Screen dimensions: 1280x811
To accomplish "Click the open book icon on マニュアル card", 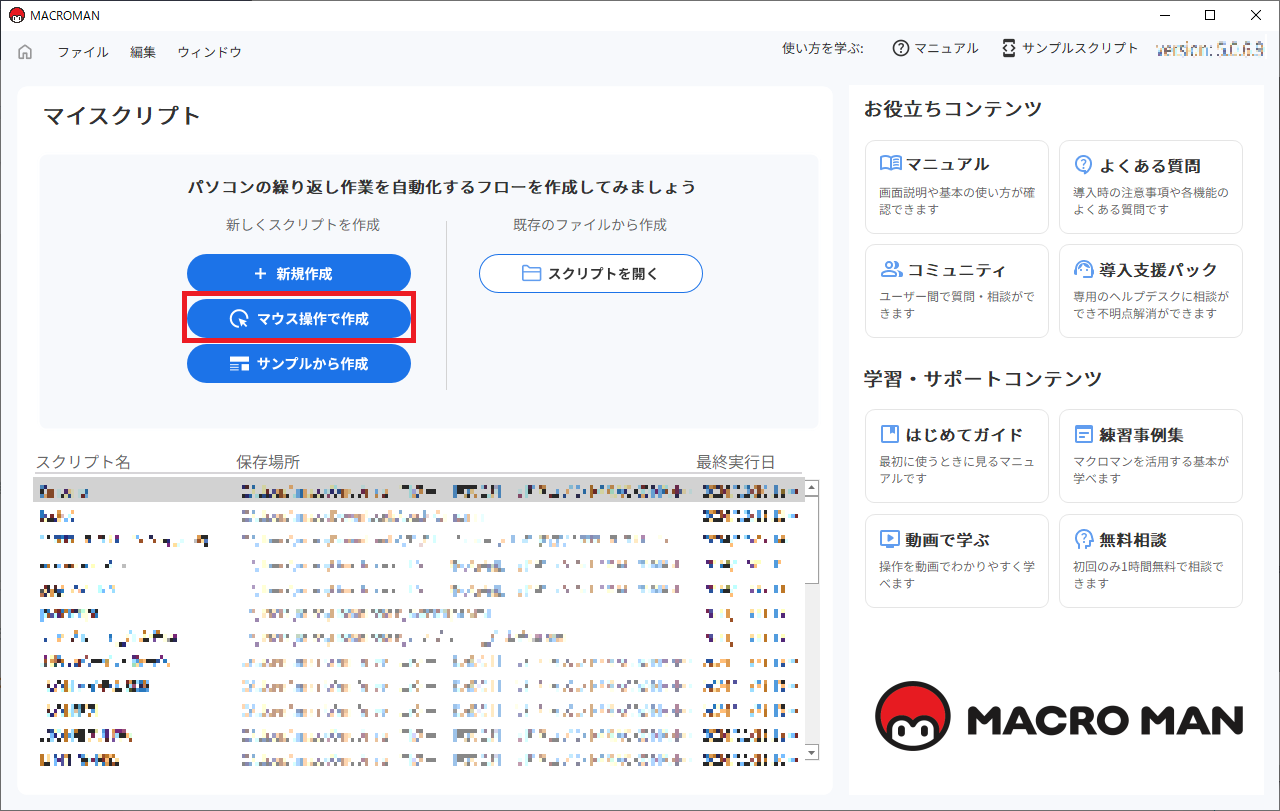I will (890, 164).
